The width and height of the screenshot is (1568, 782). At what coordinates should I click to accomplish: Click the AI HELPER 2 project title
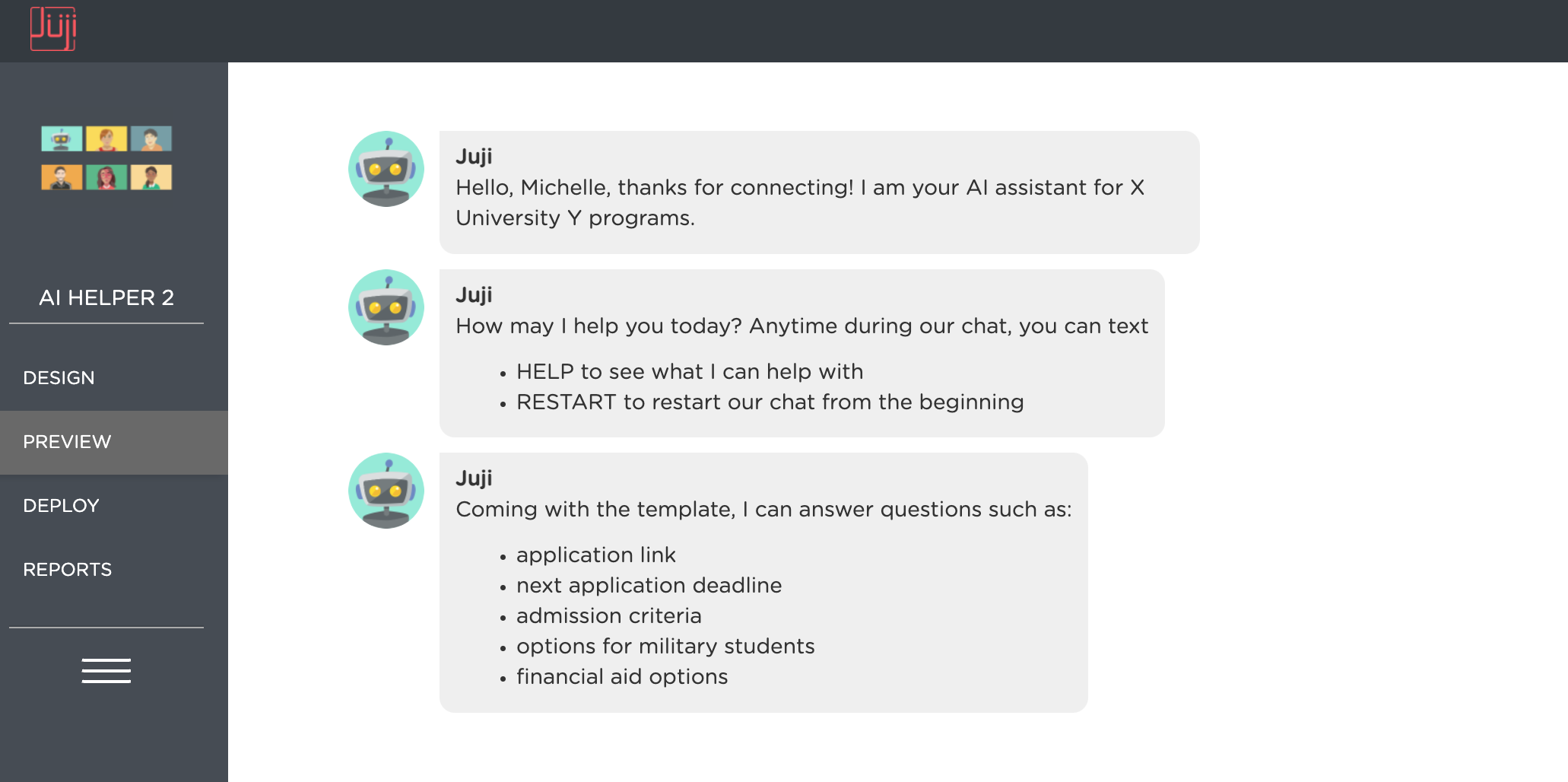pyautogui.click(x=106, y=297)
